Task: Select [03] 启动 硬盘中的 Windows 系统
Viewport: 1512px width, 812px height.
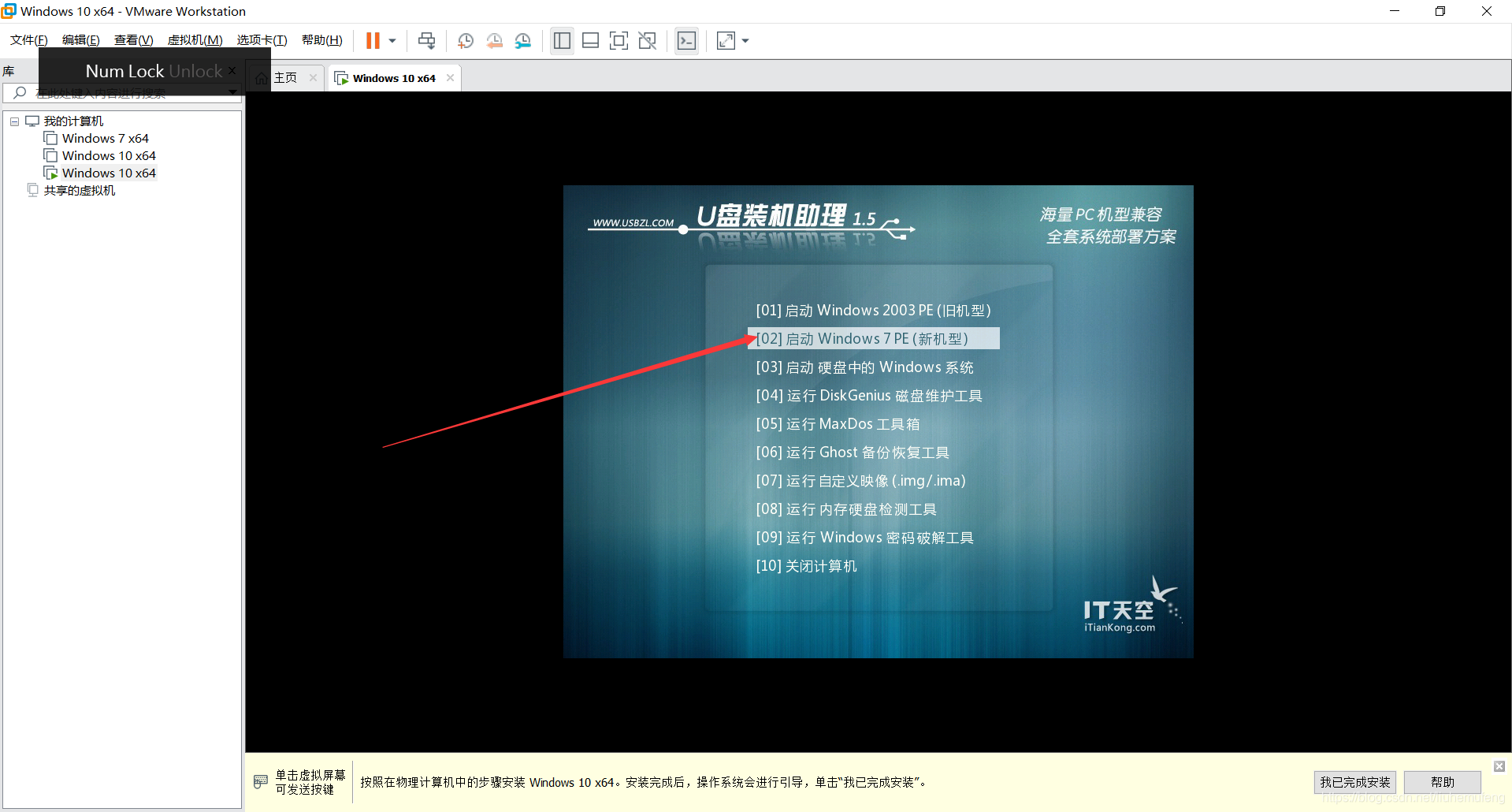Action: click(864, 367)
